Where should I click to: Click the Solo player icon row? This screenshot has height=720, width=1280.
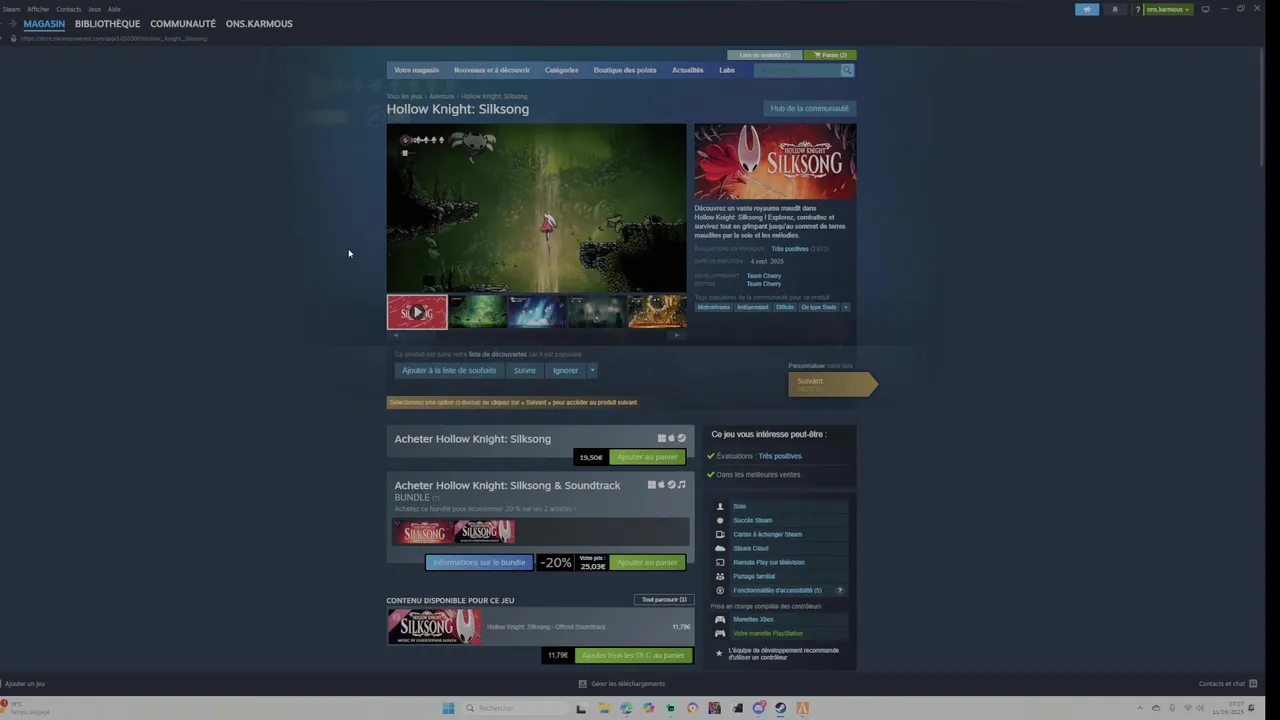point(780,506)
